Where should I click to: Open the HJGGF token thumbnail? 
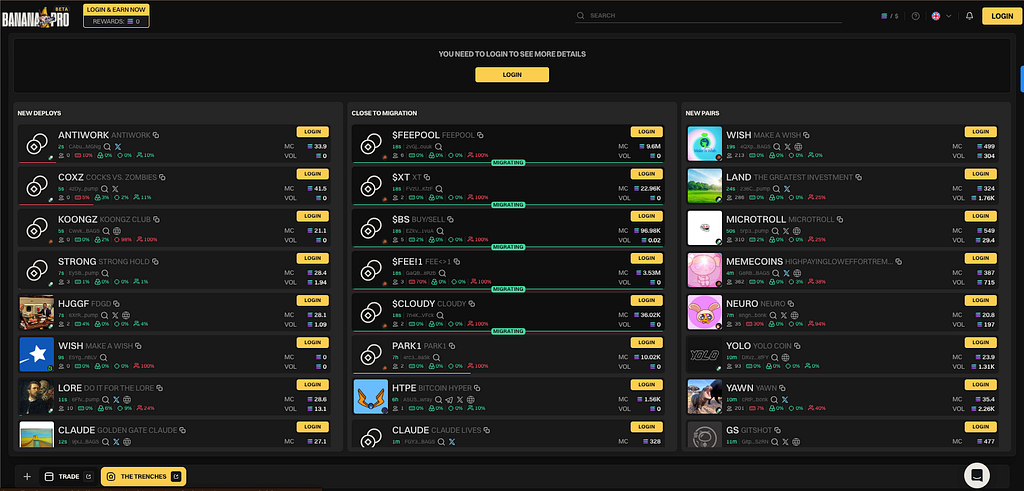click(x=37, y=312)
